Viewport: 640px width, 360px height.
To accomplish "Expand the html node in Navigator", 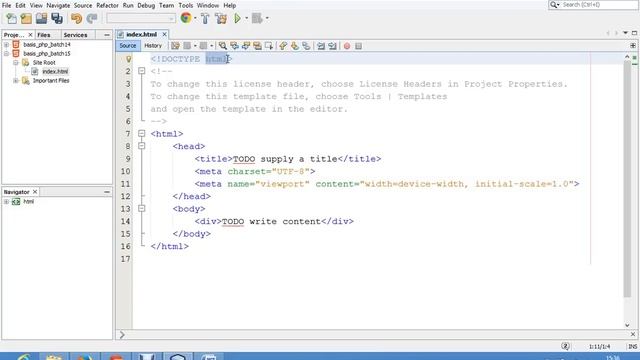I will coord(6,202).
